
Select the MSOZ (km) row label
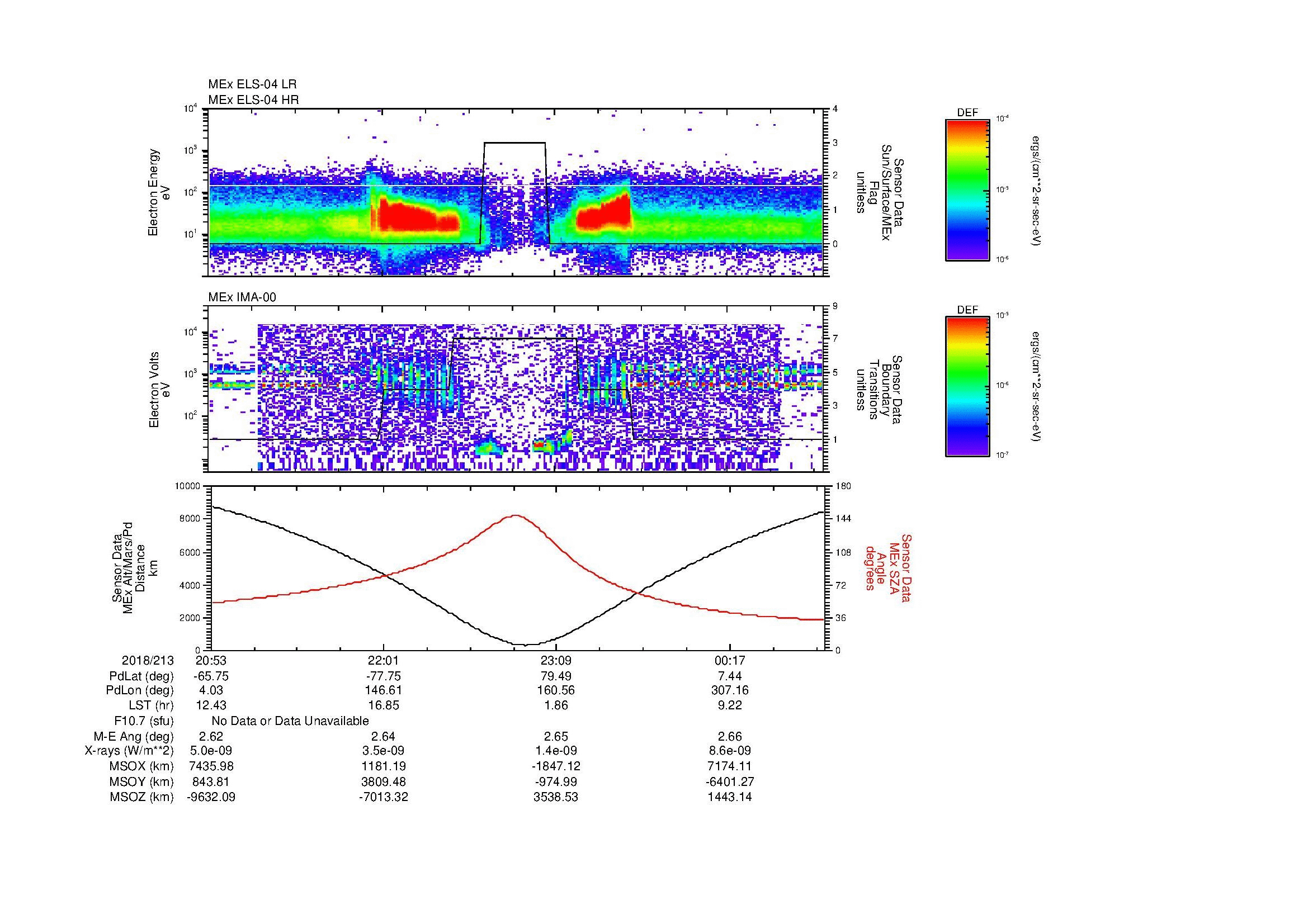coord(142,797)
